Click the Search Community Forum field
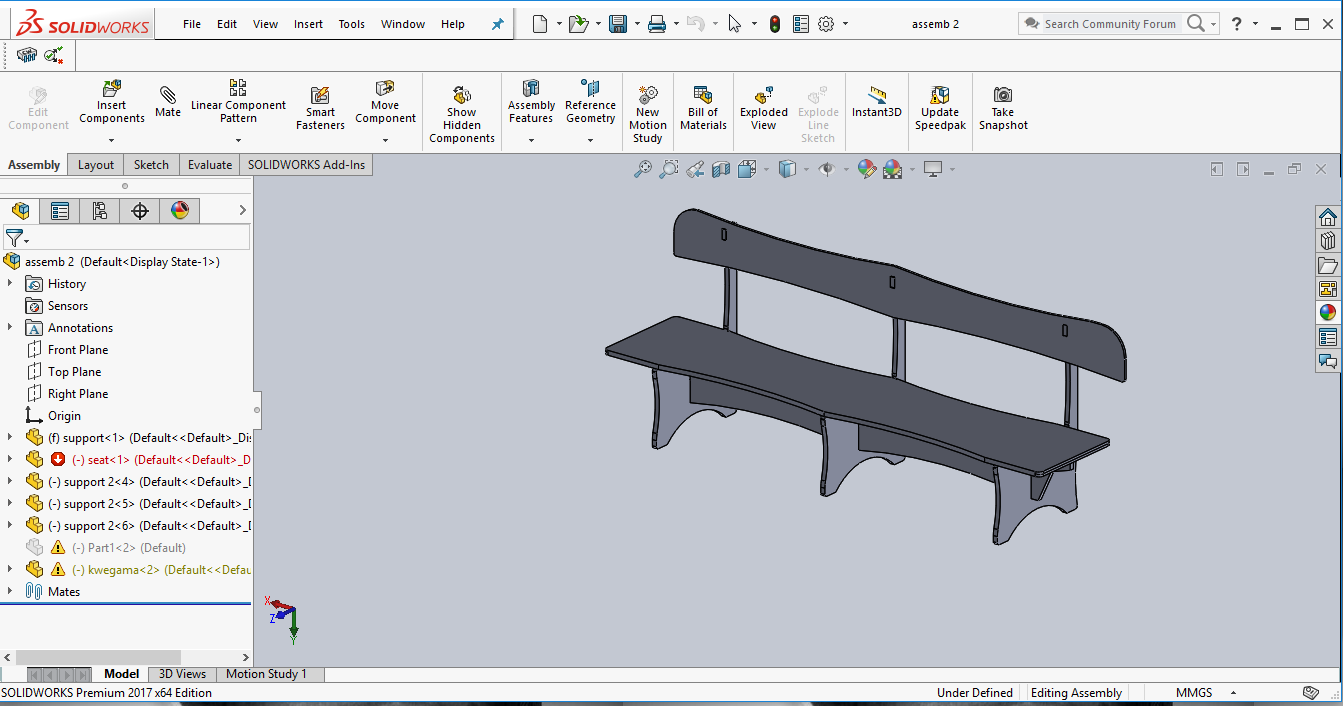Screen dimensions: 1343x706 [x=1109, y=24]
